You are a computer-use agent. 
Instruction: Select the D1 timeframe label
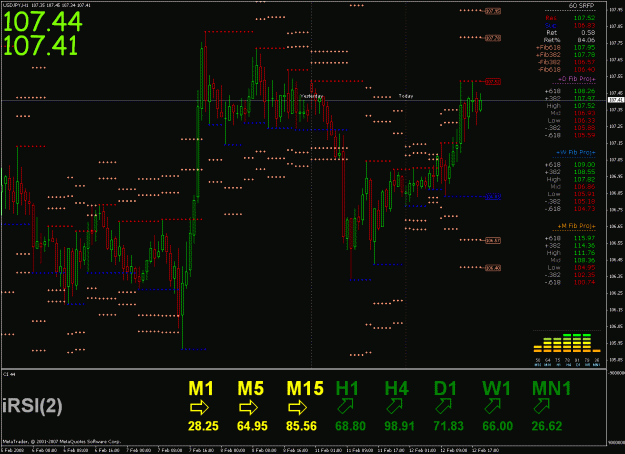click(445, 388)
